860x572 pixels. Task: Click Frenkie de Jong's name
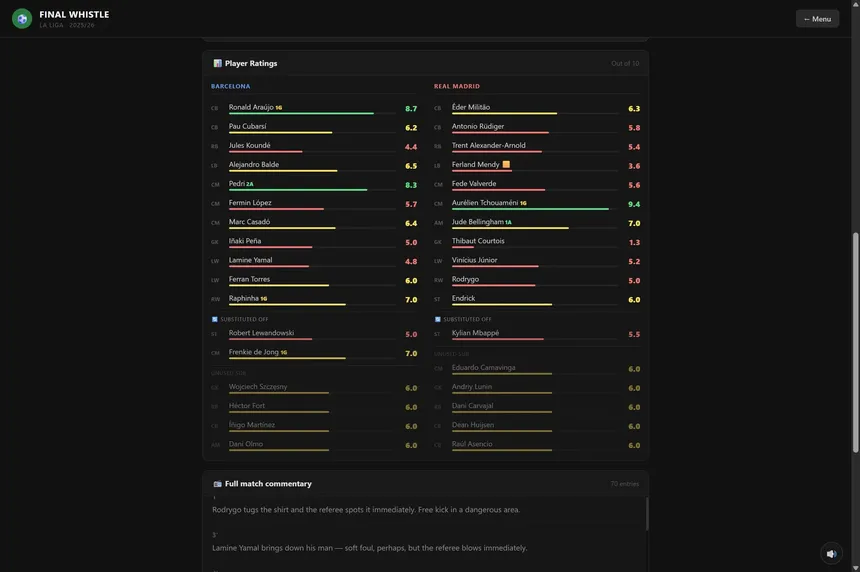(253, 352)
